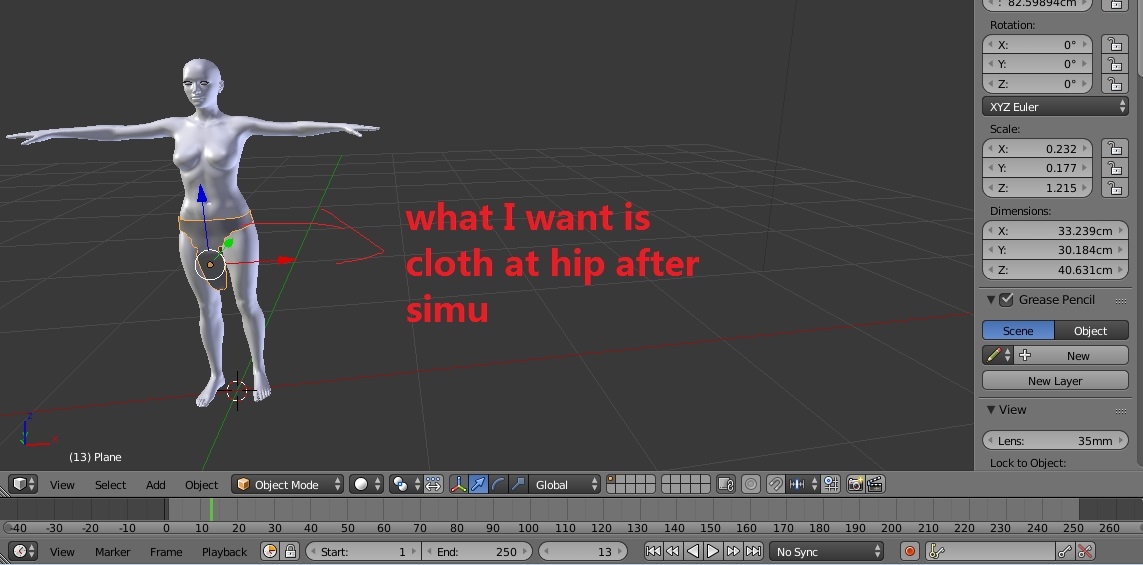This screenshot has width=1143, height=565.
Task: Open the View menu in 3D viewport header
Action: coord(62,485)
